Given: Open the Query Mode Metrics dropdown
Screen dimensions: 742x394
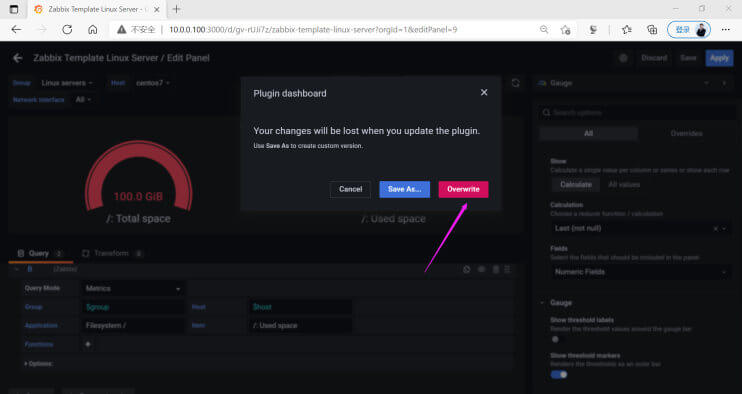Looking at the screenshot, I should pos(133,288).
